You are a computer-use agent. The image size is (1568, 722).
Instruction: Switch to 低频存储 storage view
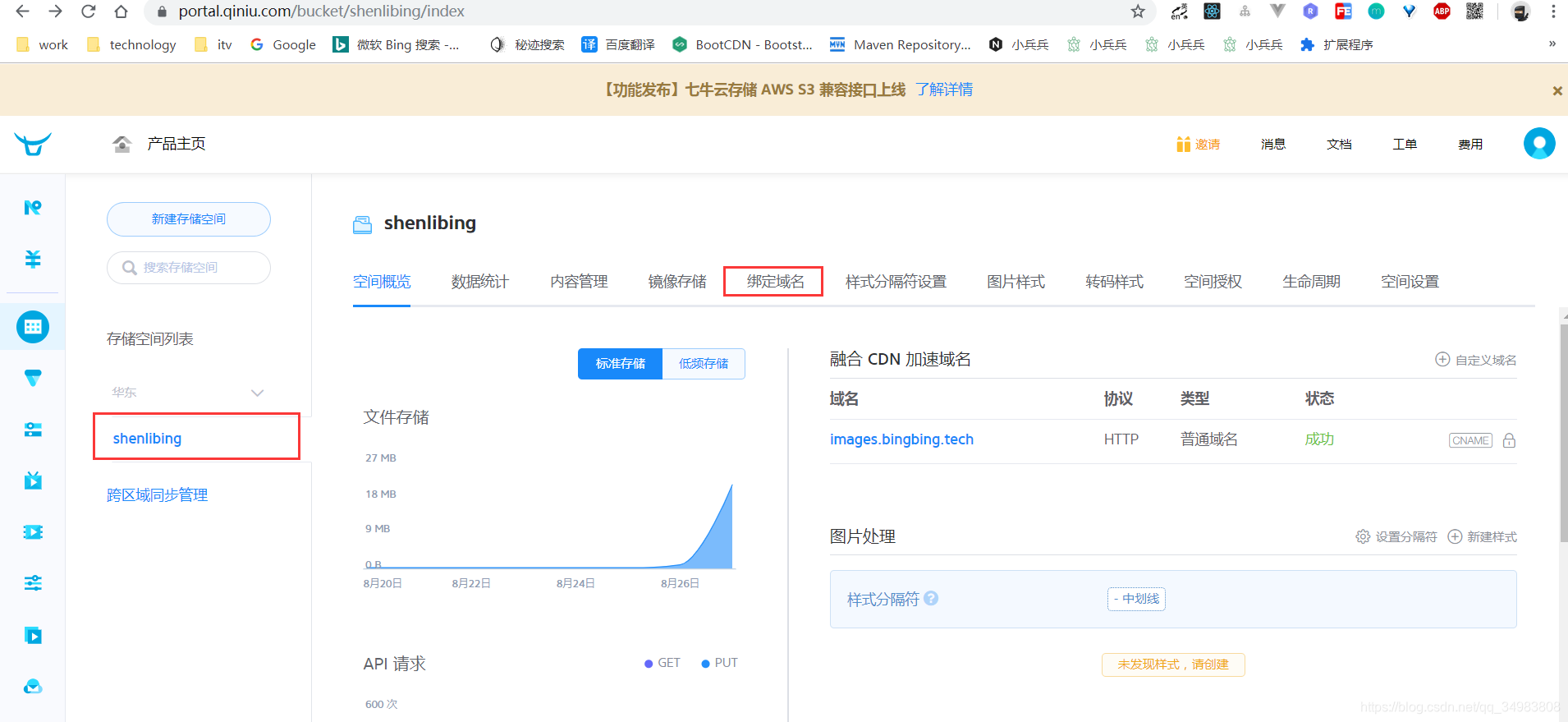click(x=704, y=364)
